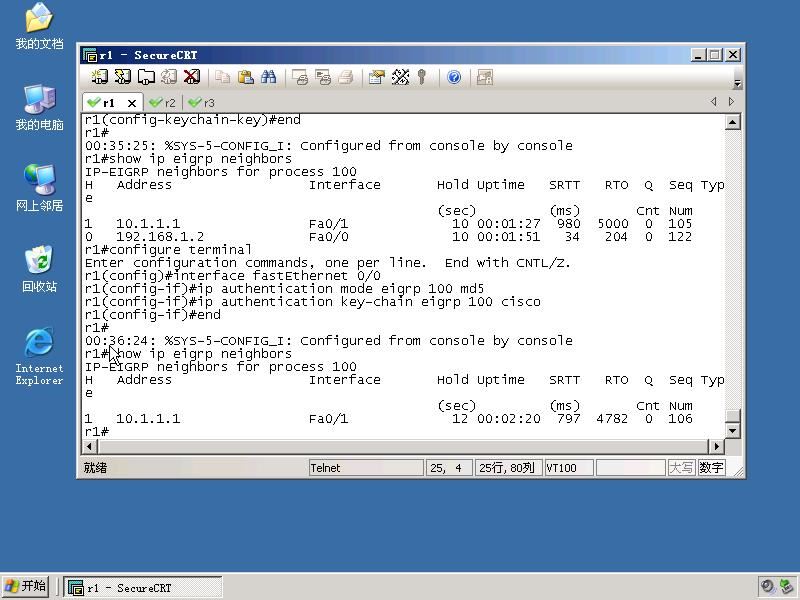Viewport: 800px width, 600px height.
Task: Click the tab scroll left arrow
Action: [x=713, y=102]
